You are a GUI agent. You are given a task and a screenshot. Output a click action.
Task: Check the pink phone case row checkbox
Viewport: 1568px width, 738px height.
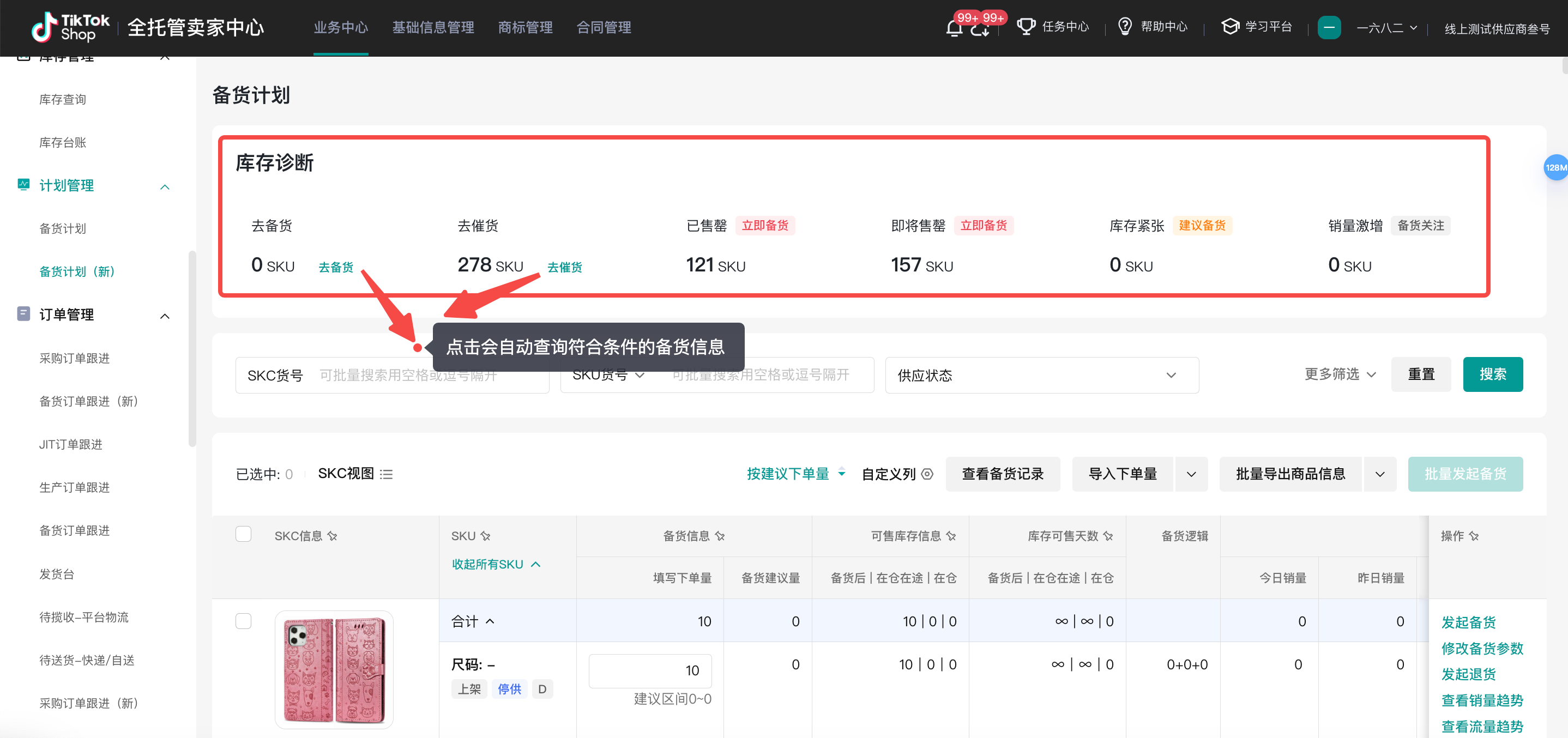tap(244, 621)
